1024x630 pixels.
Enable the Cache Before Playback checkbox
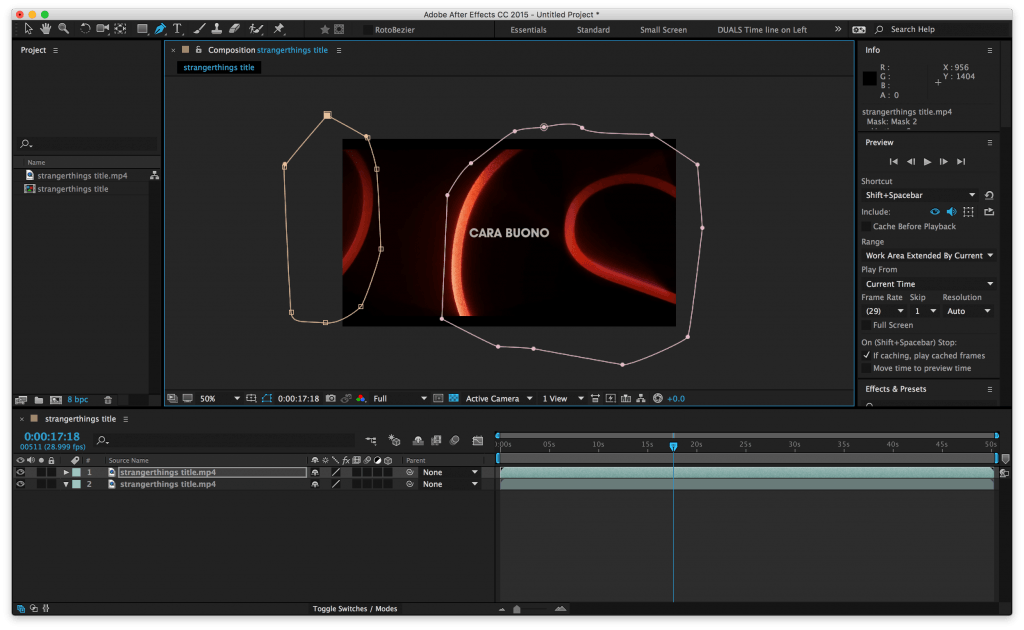[866, 227]
